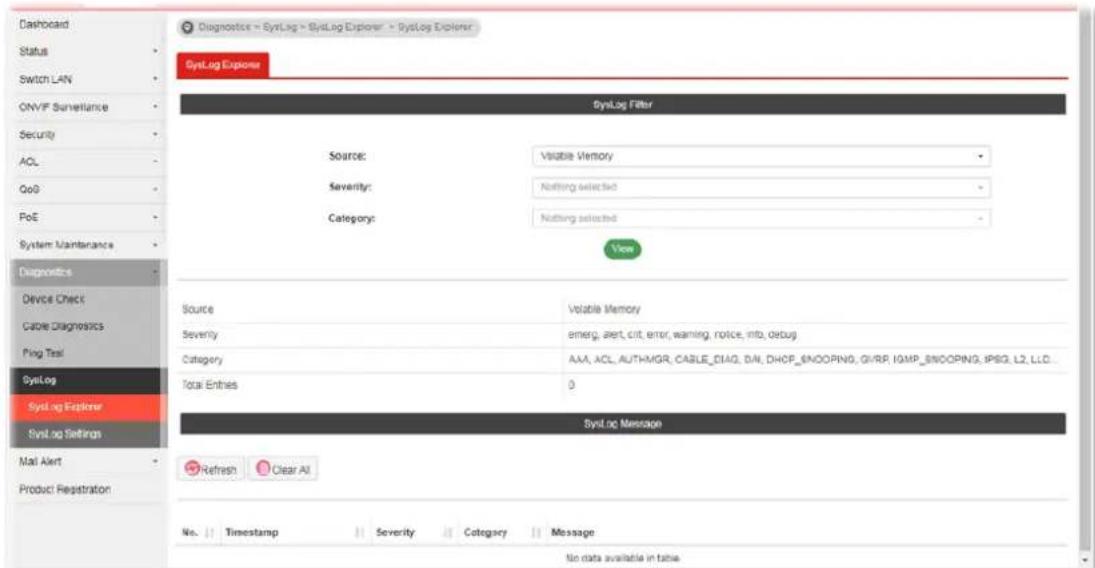This screenshot has width=1095, height=568.
Task: Sort by the No. column
Action: click(x=198, y=532)
